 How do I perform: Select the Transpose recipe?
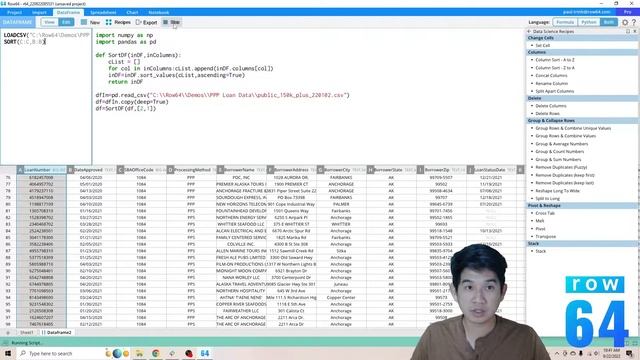(x=545, y=236)
